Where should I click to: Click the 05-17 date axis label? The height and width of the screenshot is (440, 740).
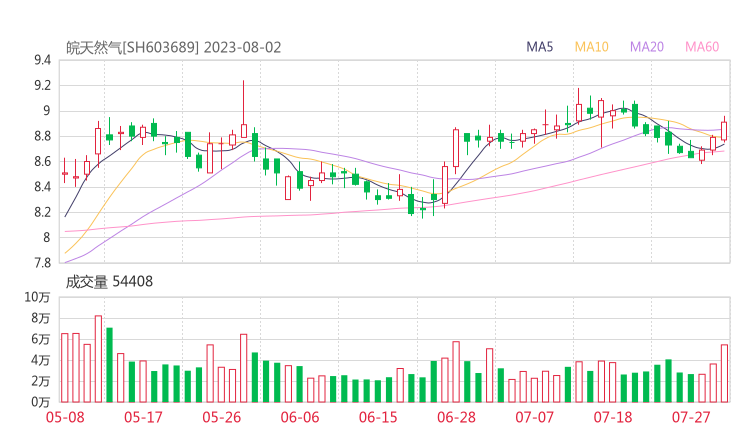tap(143, 417)
